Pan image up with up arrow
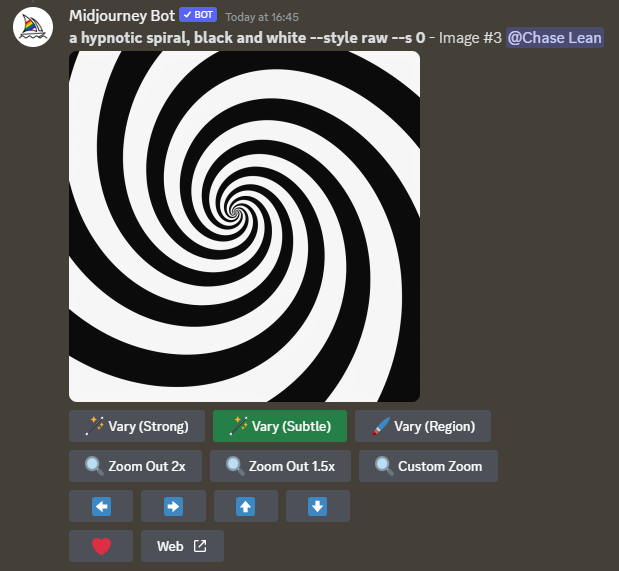619x571 pixels. [x=246, y=506]
